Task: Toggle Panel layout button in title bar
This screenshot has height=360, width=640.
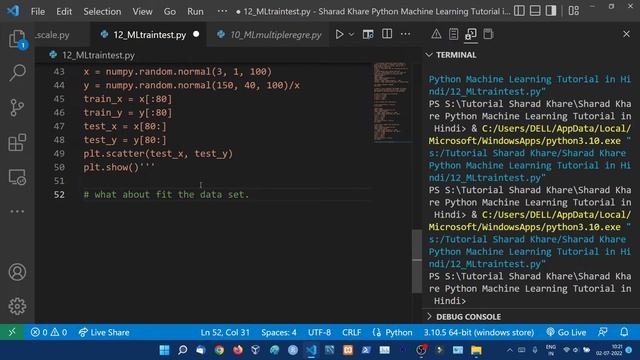Action: (x=535, y=11)
